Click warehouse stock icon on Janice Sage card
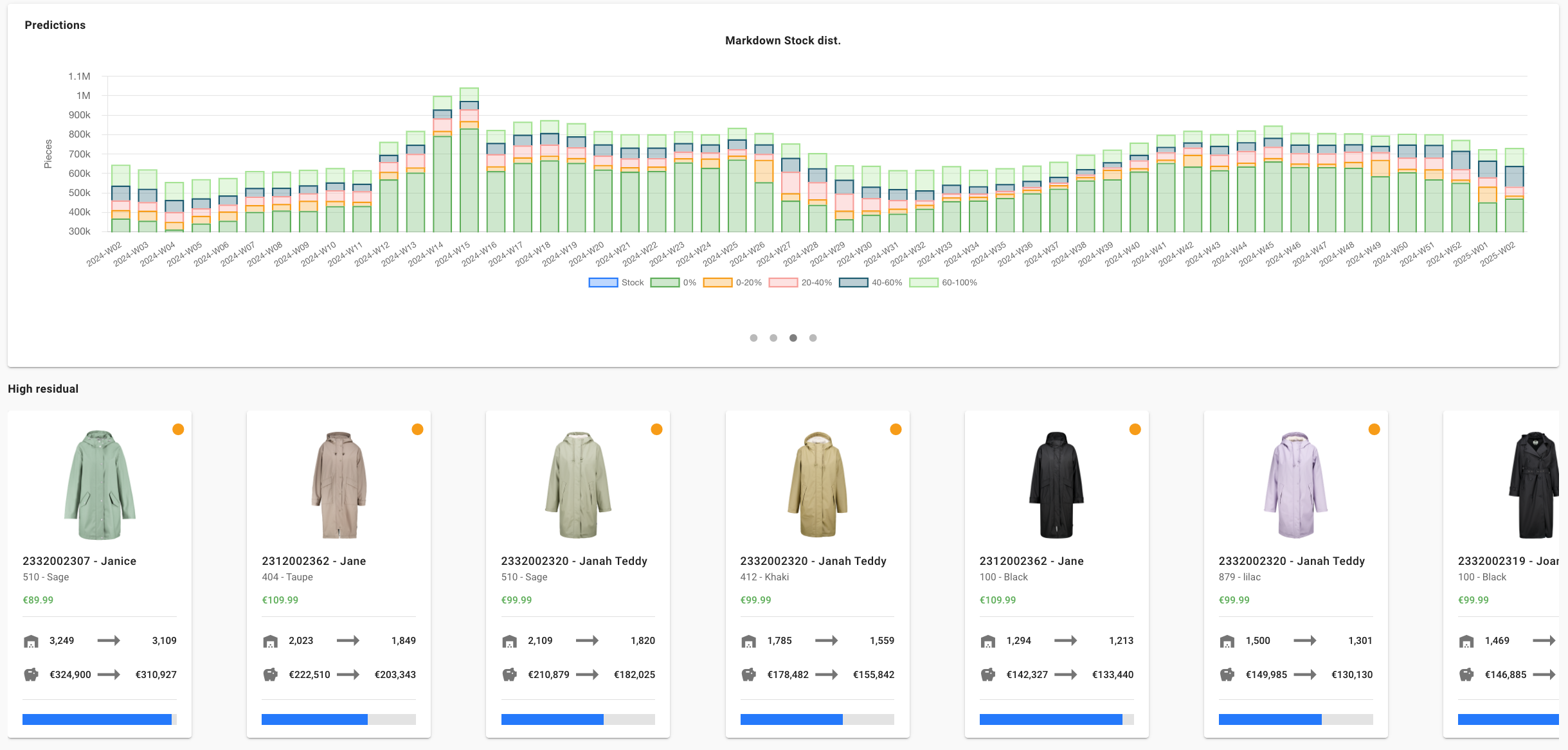The image size is (1568, 750). (31, 641)
